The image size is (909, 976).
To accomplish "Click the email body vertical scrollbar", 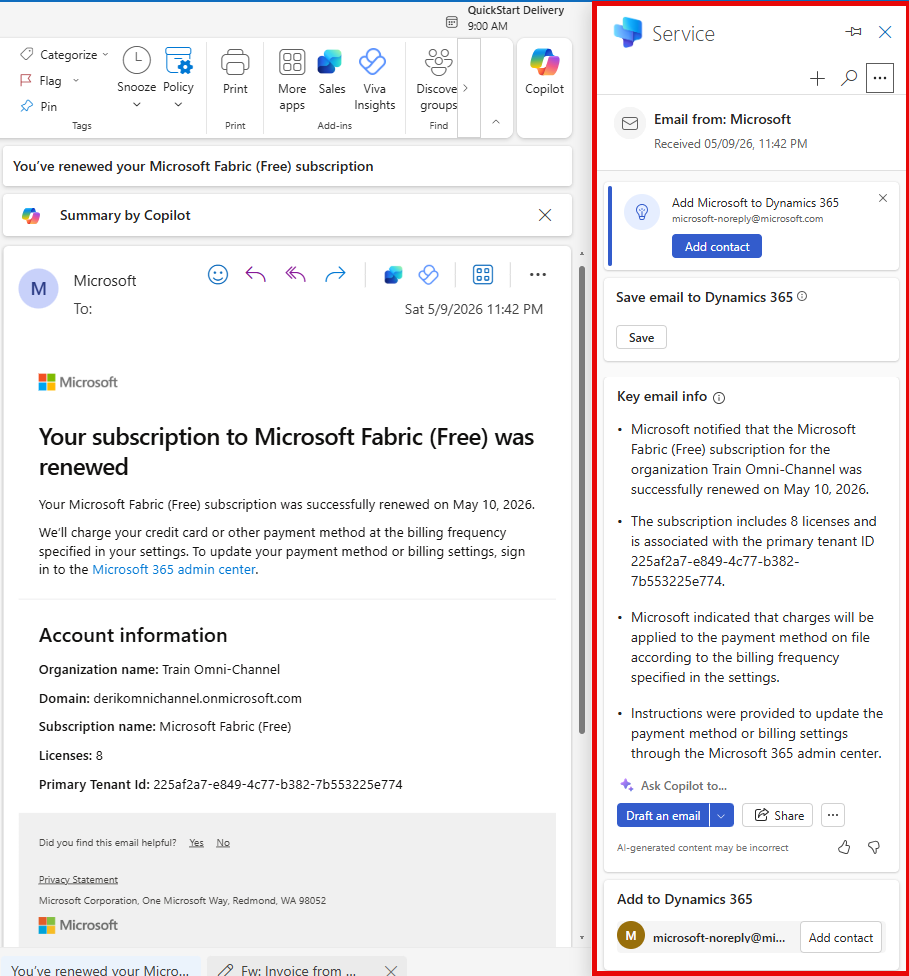I will point(582,500).
